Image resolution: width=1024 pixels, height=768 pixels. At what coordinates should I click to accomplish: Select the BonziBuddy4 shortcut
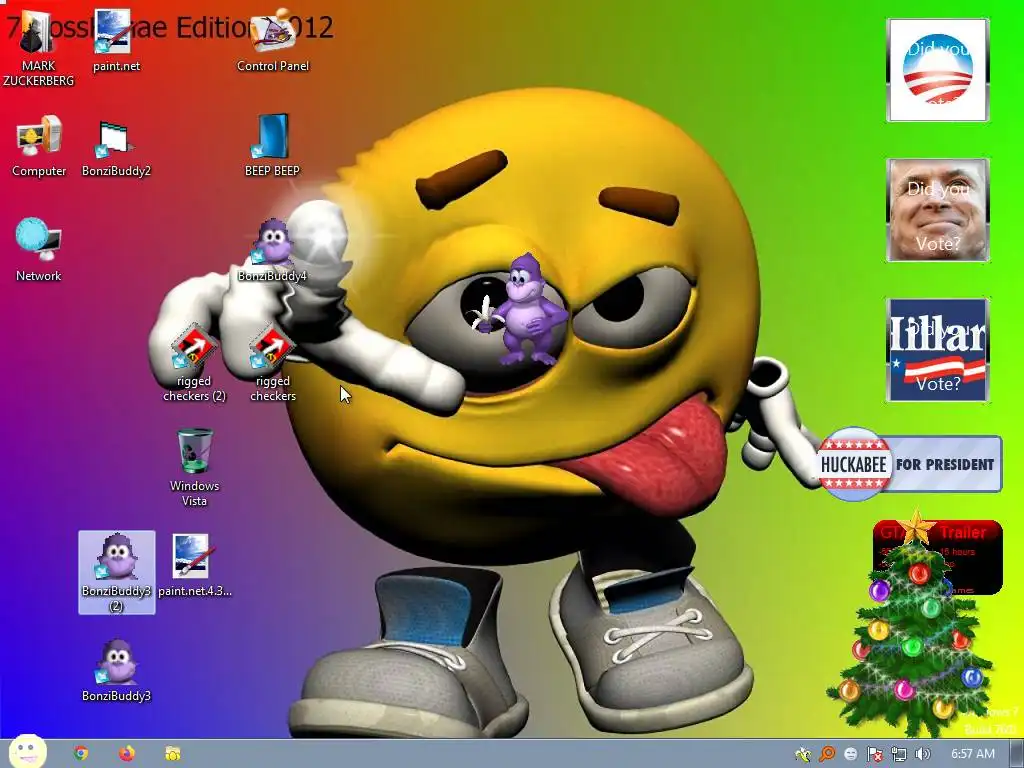tap(272, 251)
